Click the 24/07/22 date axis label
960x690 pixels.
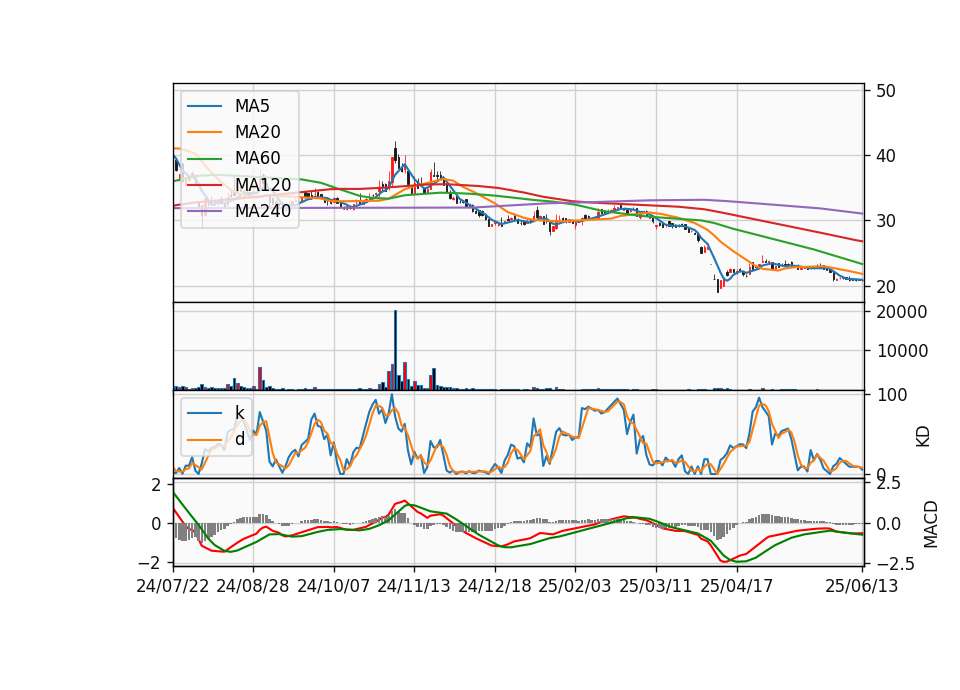click(x=173, y=586)
